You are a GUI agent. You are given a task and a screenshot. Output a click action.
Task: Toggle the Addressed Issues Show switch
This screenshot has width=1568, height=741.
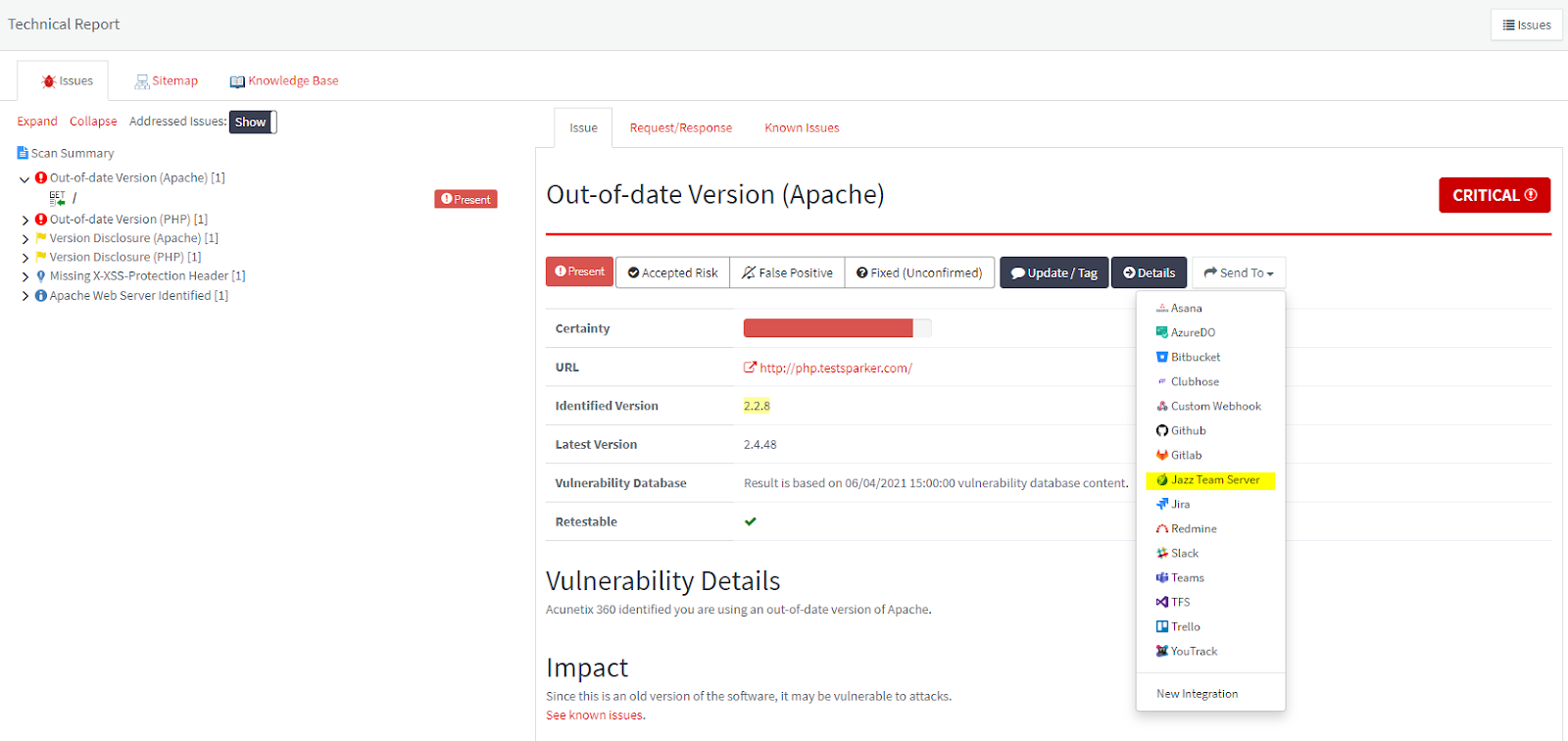[x=254, y=122]
